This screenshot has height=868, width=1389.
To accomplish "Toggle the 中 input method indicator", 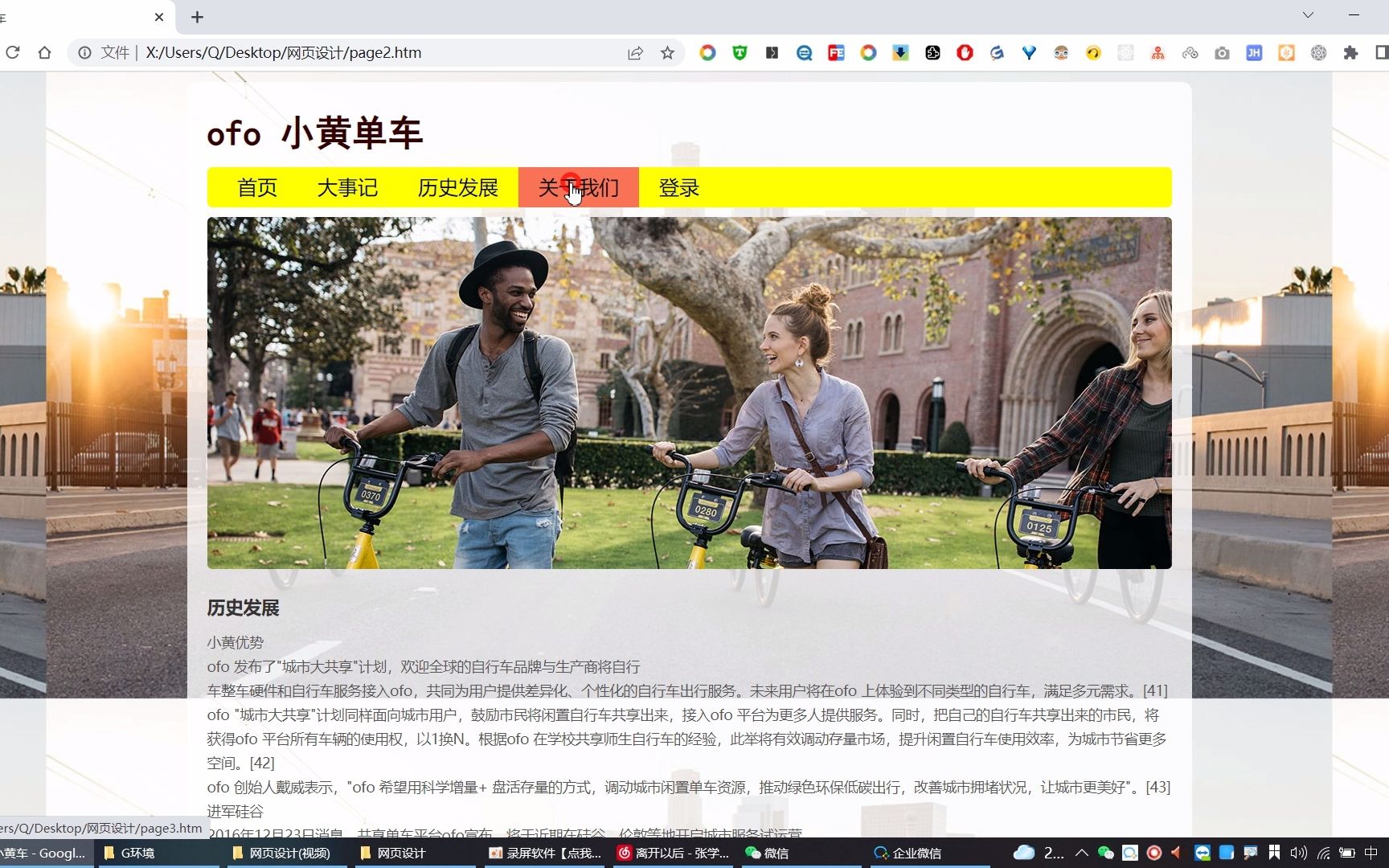I will pos(1371,853).
